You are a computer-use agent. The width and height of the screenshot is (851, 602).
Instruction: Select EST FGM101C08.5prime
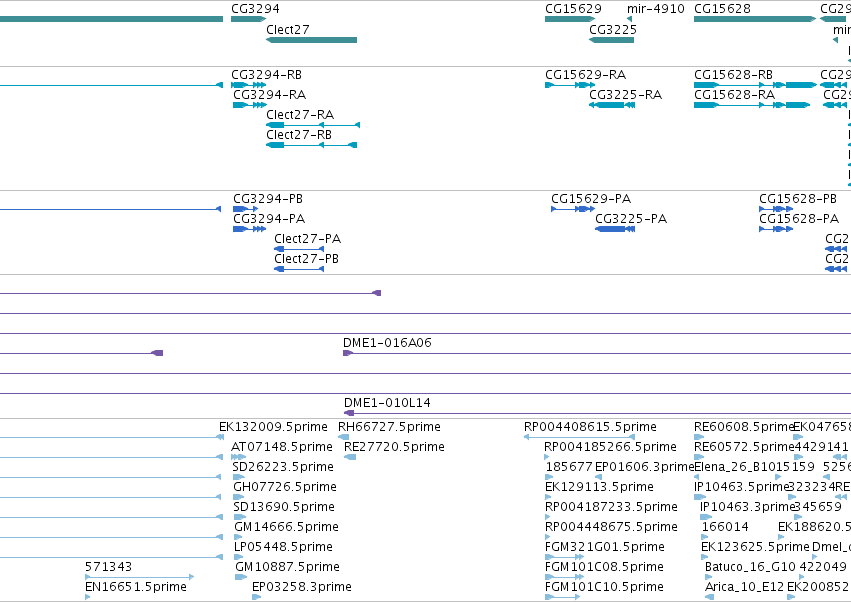(x=604, y=567)
